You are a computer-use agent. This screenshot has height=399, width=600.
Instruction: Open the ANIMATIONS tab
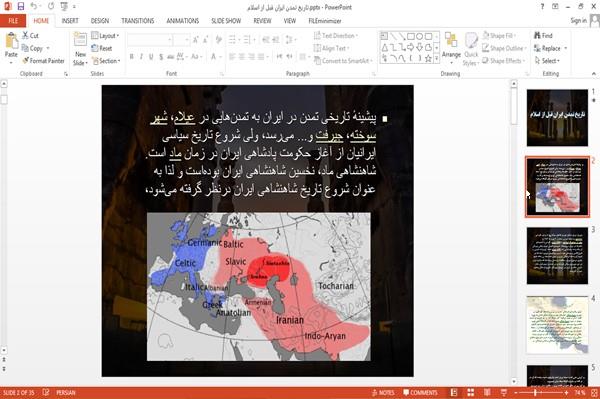(183, 21)
